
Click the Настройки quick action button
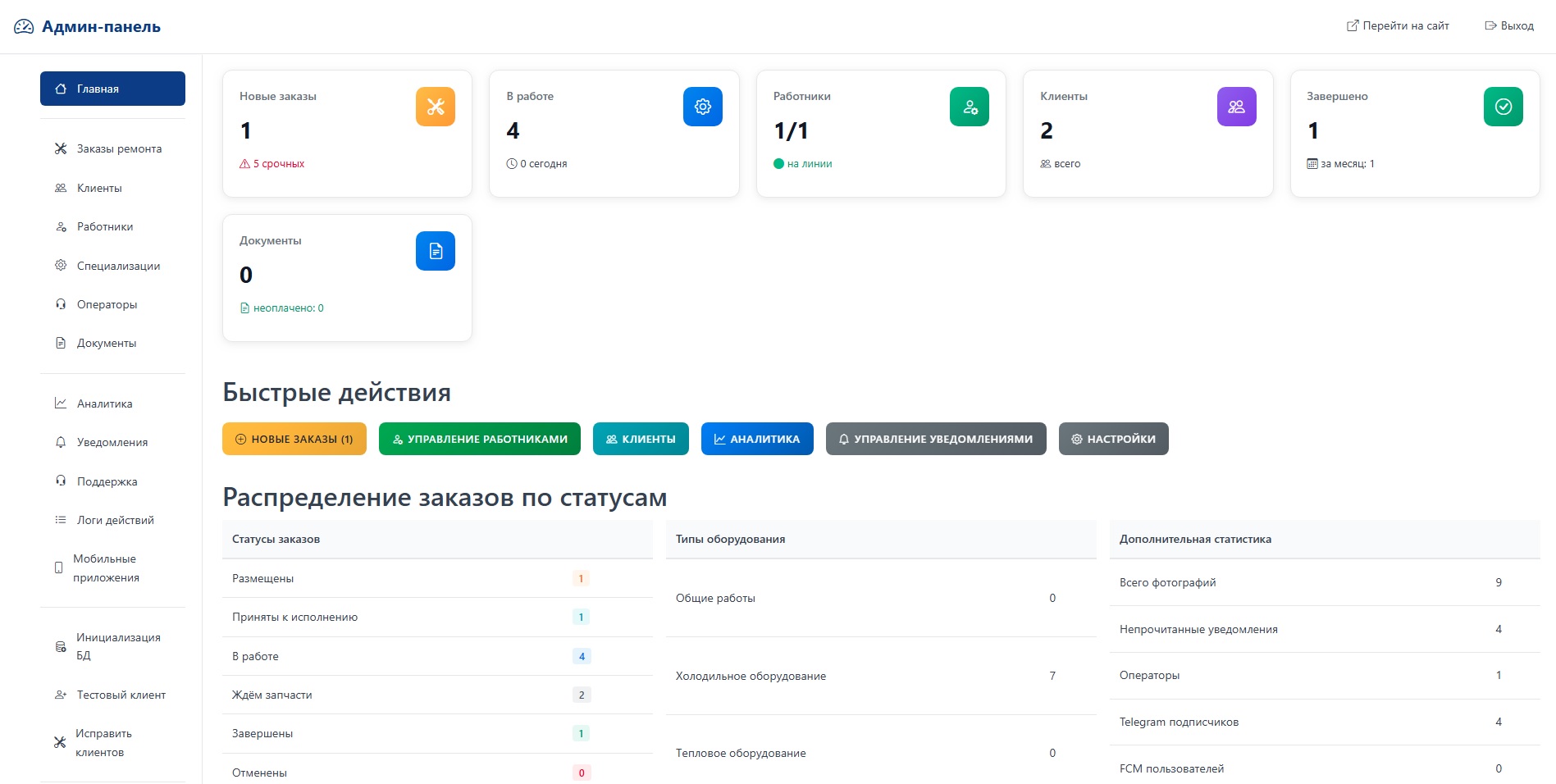[1114, 439]
